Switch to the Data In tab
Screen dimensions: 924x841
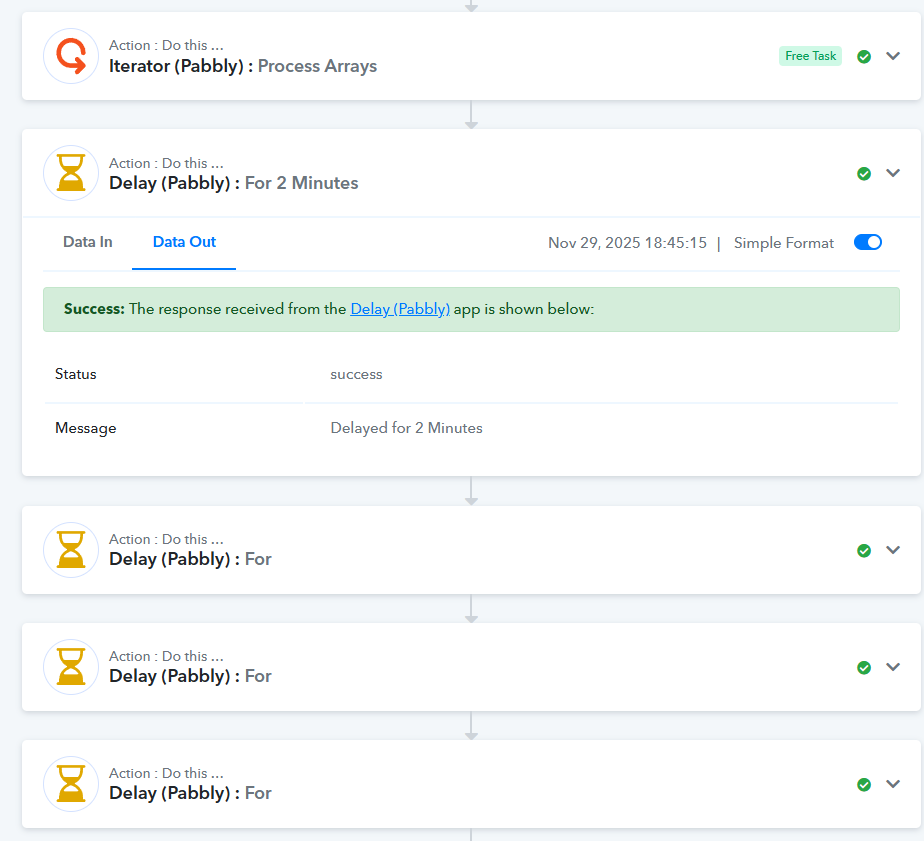click(x=88, y=242)
